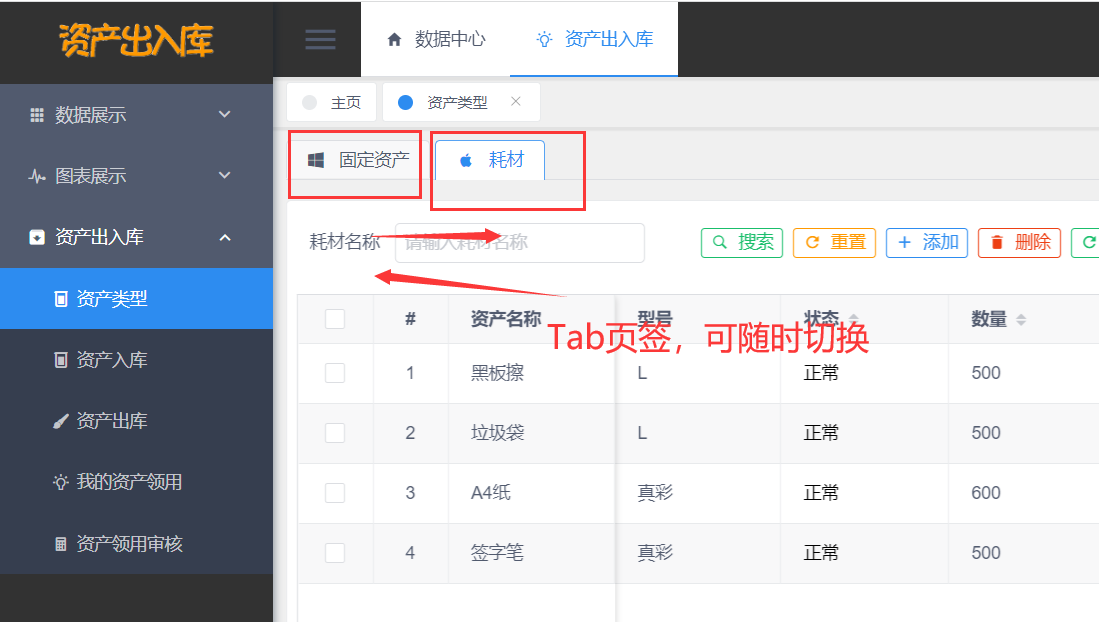Switch to the 固定资产 tab
This screenshot has width=1099, height=622.
[x=359, y=161]
